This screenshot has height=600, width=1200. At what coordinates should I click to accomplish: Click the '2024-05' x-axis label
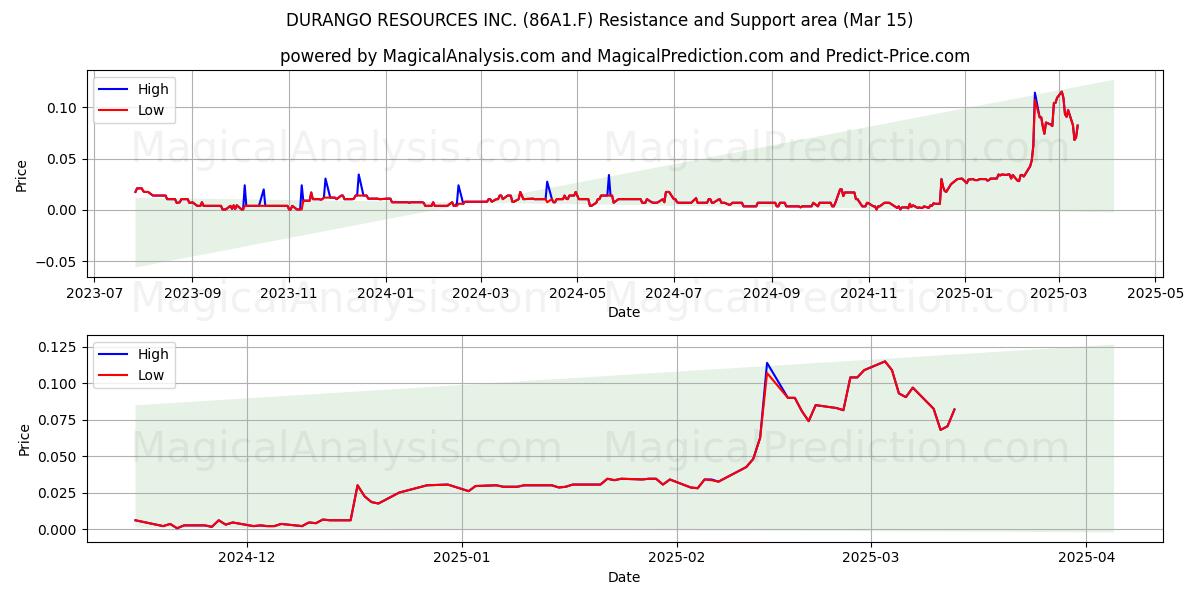[577, 294]
